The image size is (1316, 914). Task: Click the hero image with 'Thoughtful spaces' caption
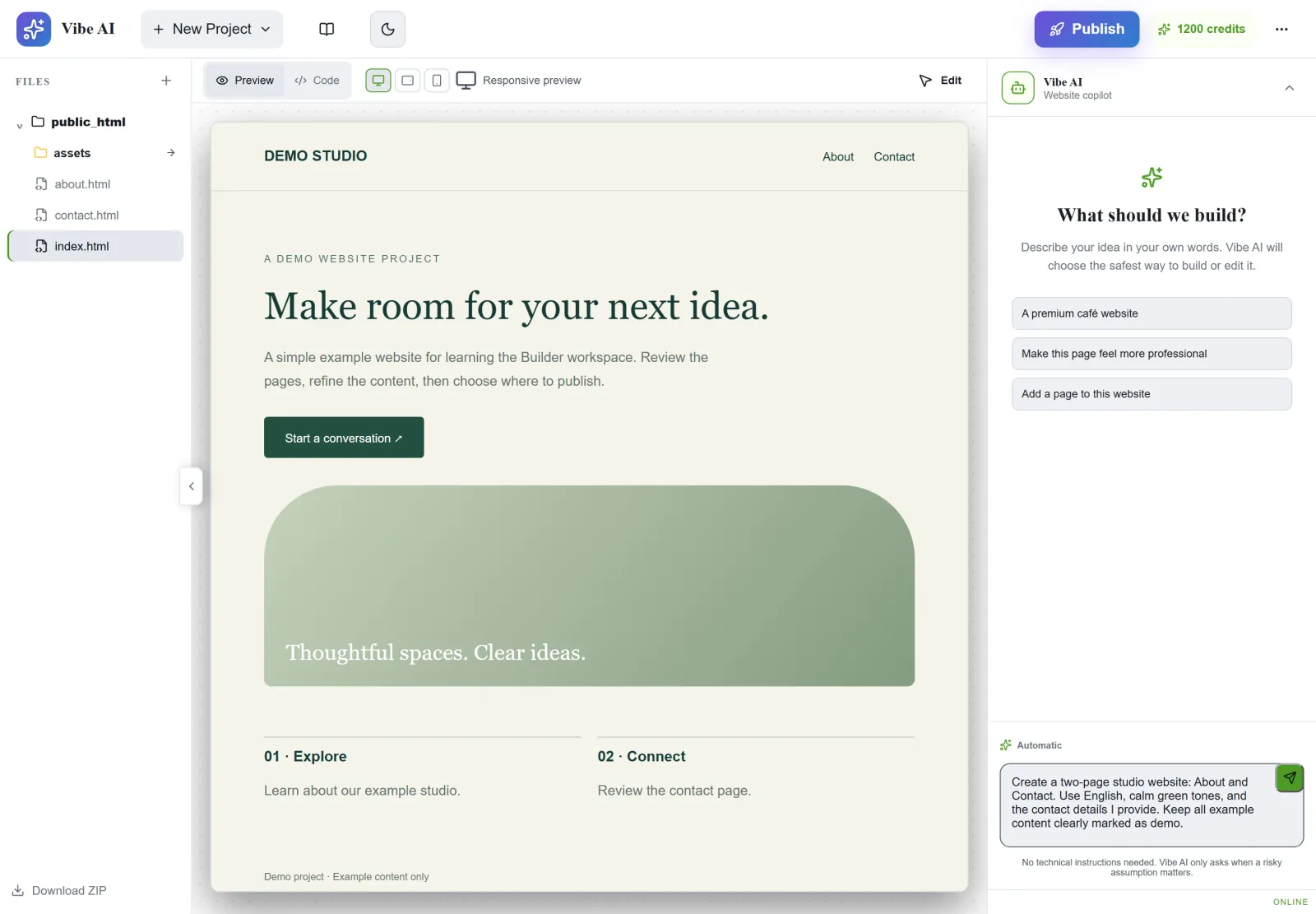point(589,586)
